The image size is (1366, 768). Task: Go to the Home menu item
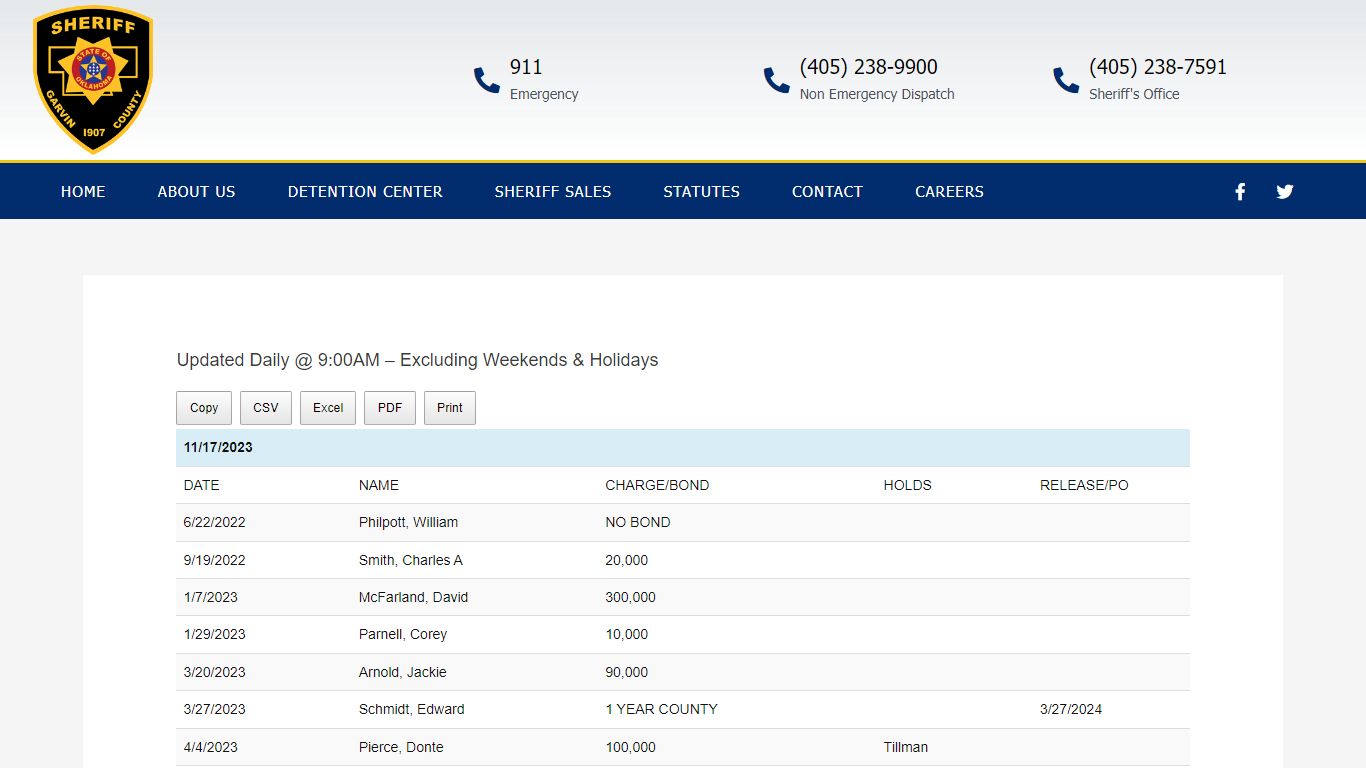pos(83,192)
